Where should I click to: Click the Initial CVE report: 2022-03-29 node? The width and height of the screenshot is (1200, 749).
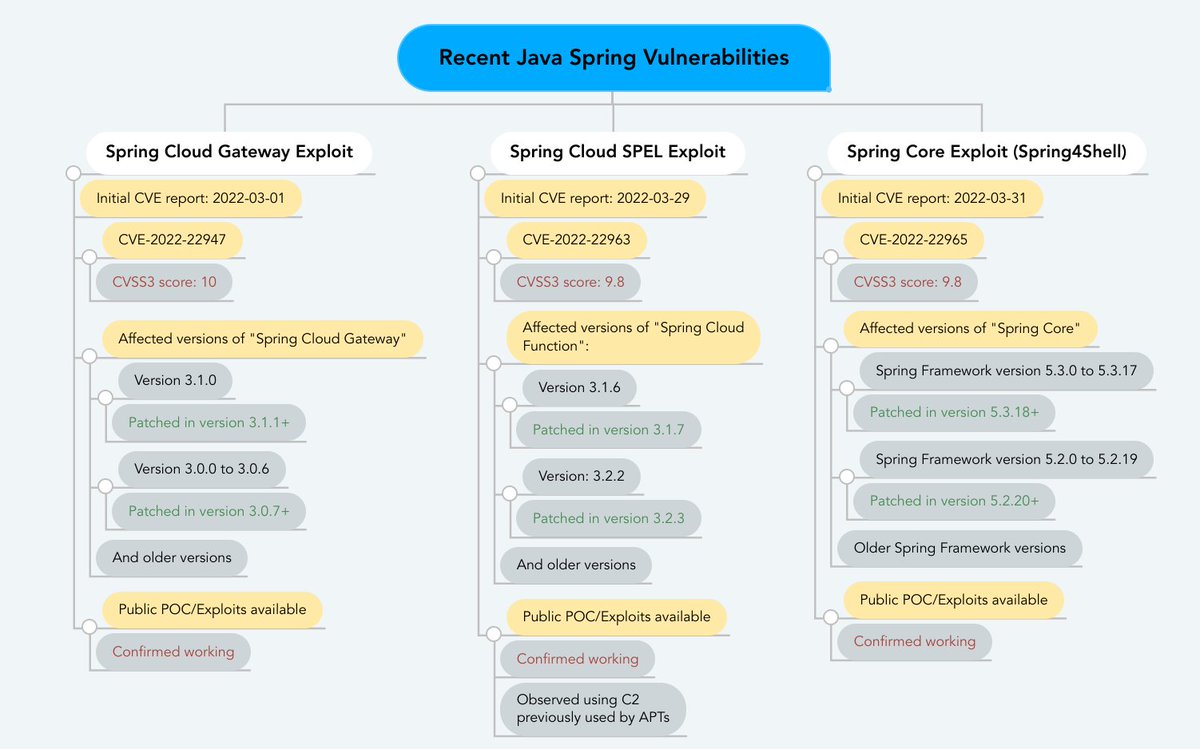coord(595,198)
